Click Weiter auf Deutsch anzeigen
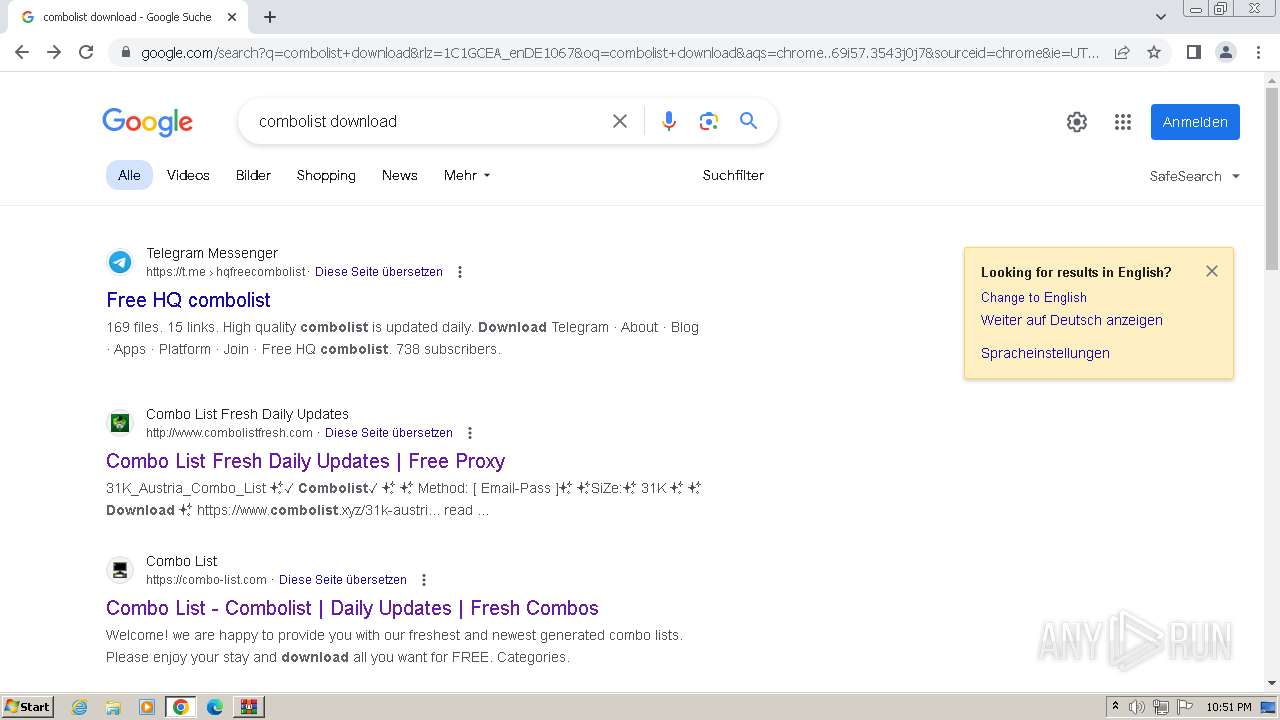The height and width of the screenshot is (720, 1280). point(1071,320)
